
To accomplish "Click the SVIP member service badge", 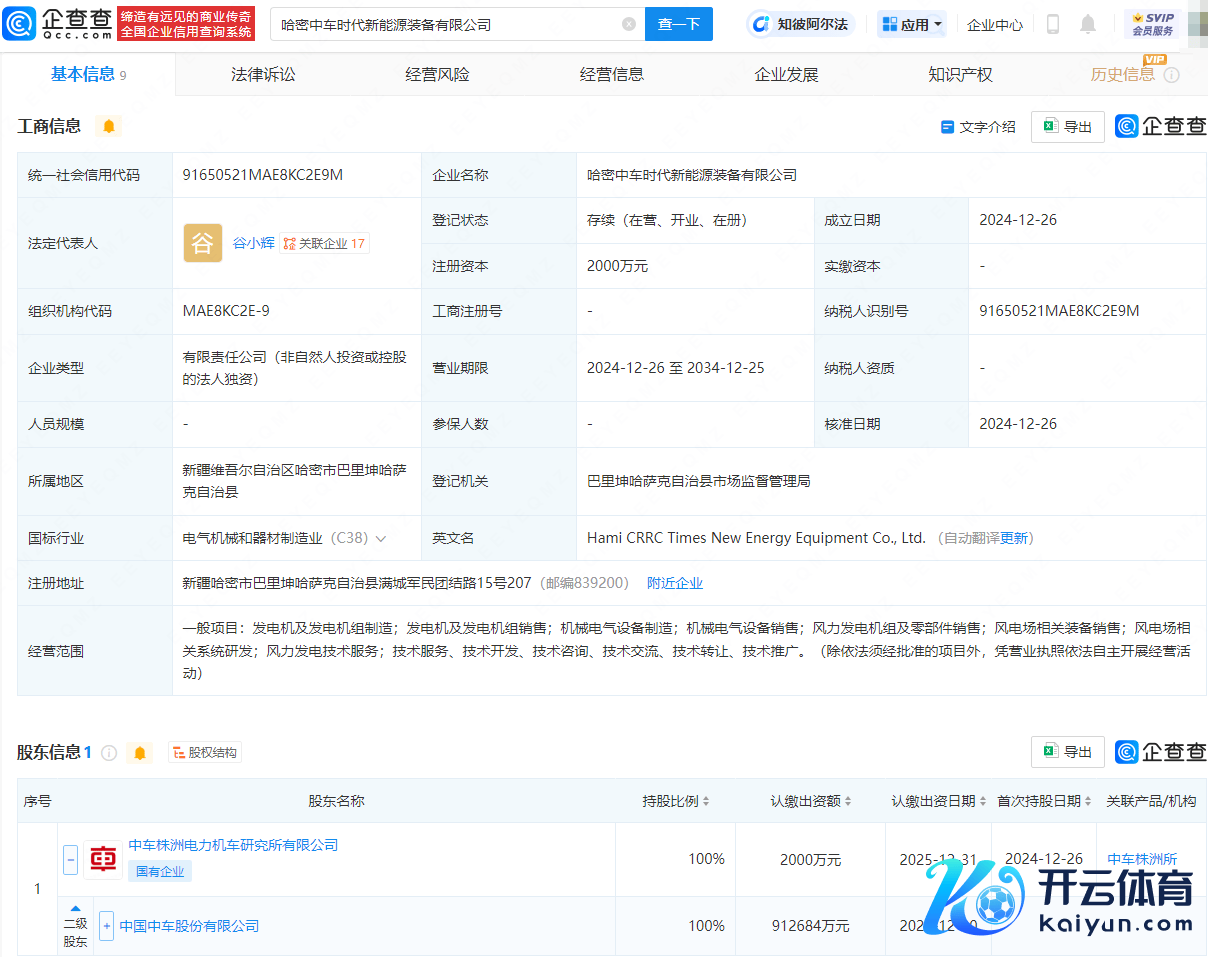I will pyautogui.click(x=1152, y=24).
